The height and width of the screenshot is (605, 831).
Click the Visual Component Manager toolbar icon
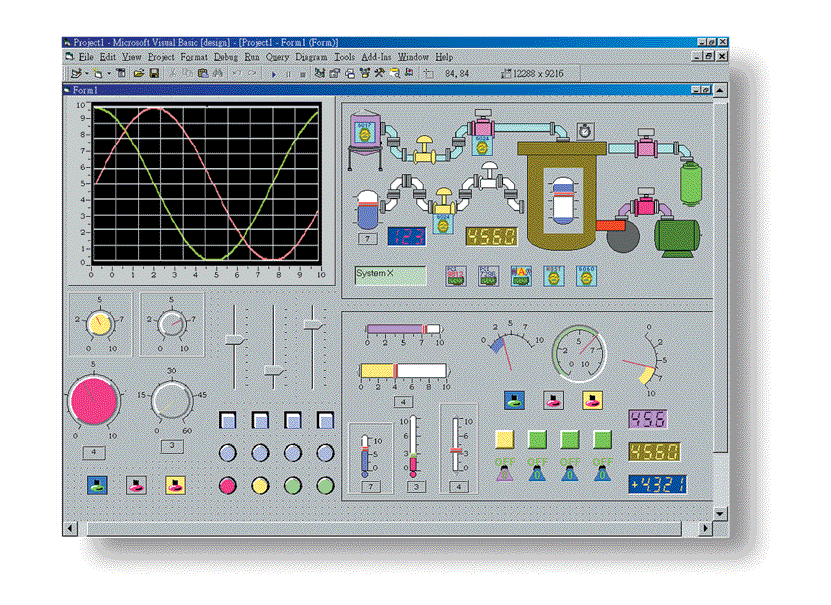click(x=409, y=73)
